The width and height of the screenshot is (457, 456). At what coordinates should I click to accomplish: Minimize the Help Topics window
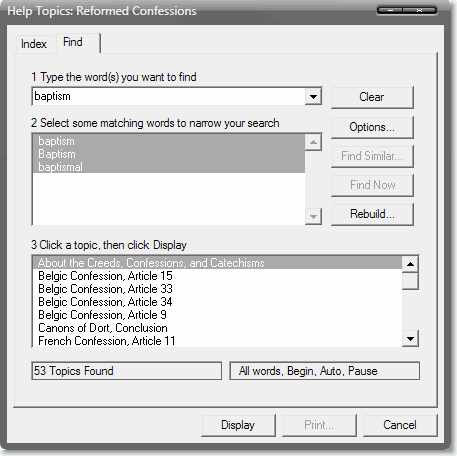(390, 11)
